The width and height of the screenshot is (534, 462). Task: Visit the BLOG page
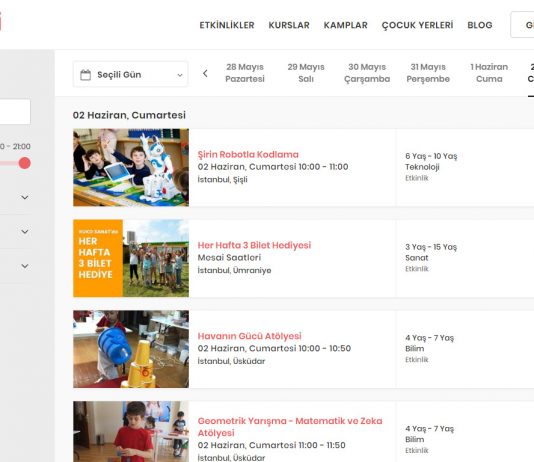click(x=480, y=25)
